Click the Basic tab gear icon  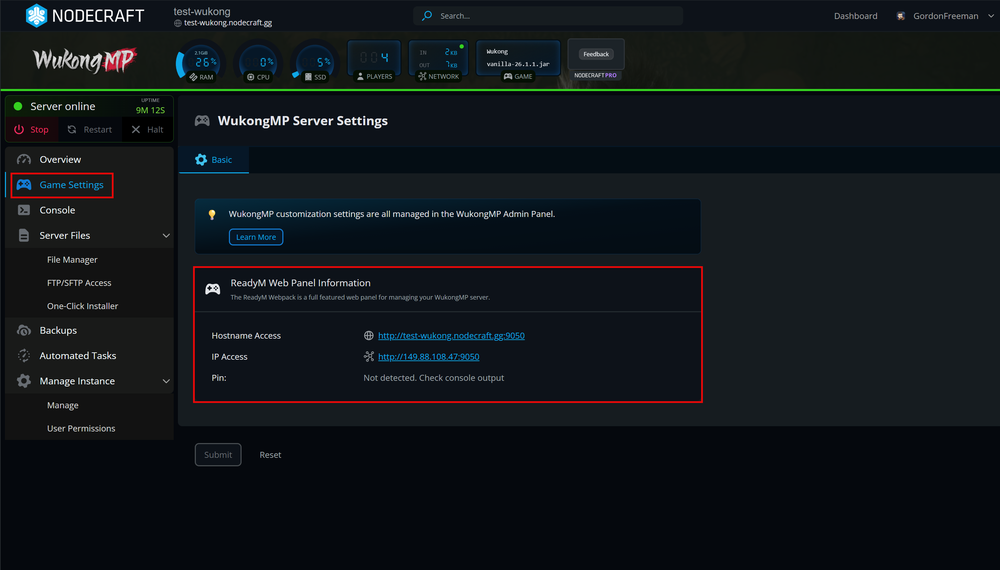(x=201, y=159)
